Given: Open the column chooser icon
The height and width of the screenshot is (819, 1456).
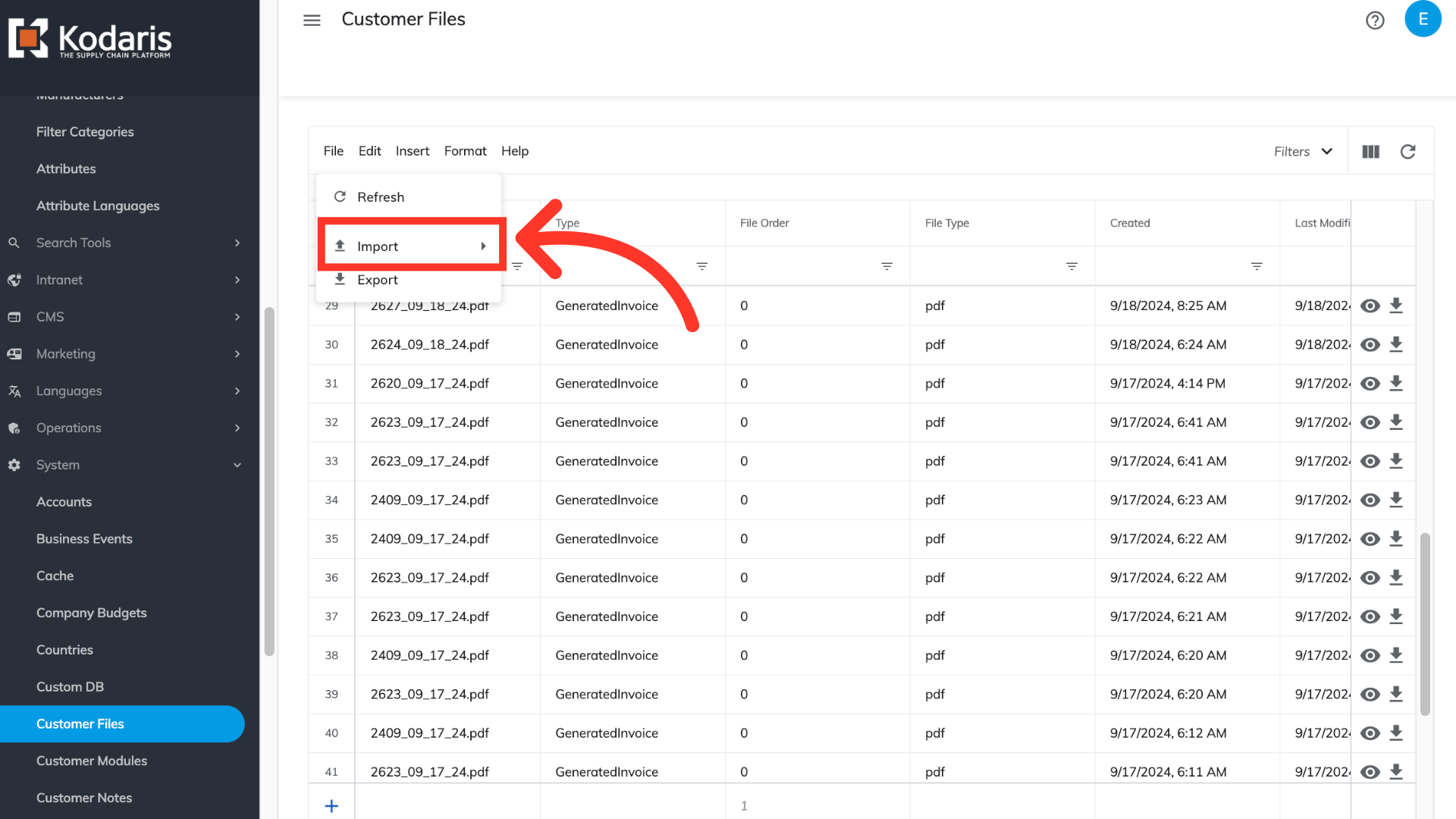Looking at the screenshot, I should [1370, 152].
